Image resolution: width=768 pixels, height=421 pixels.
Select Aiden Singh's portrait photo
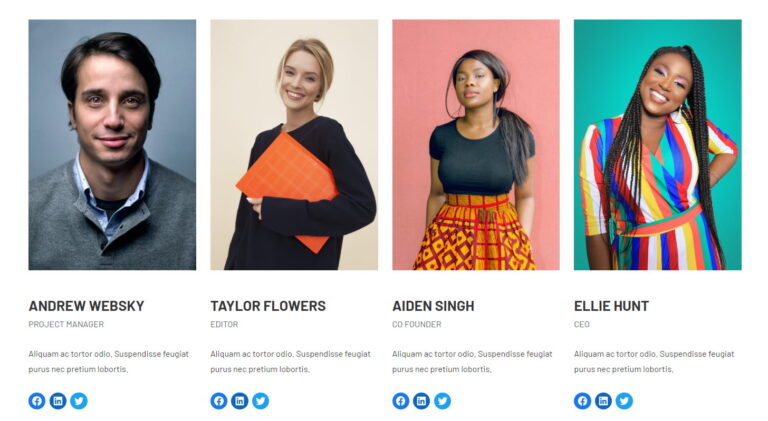click(x=476, y=145)
